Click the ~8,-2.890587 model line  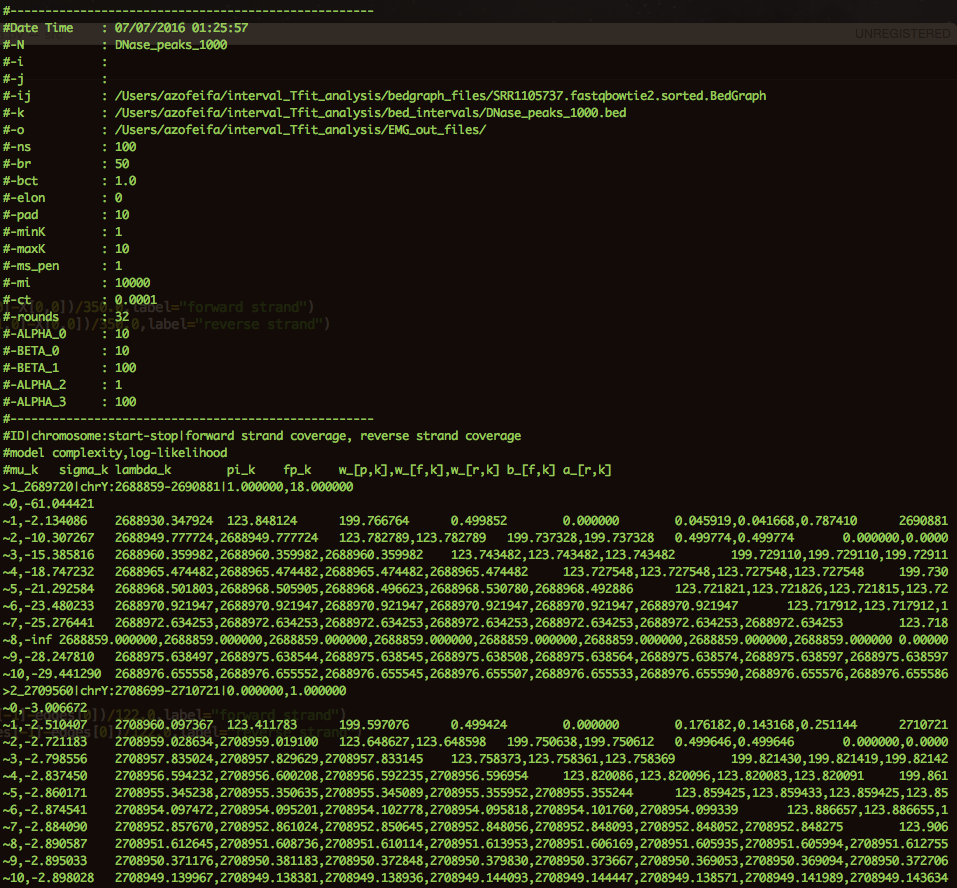tap(475, 844)
